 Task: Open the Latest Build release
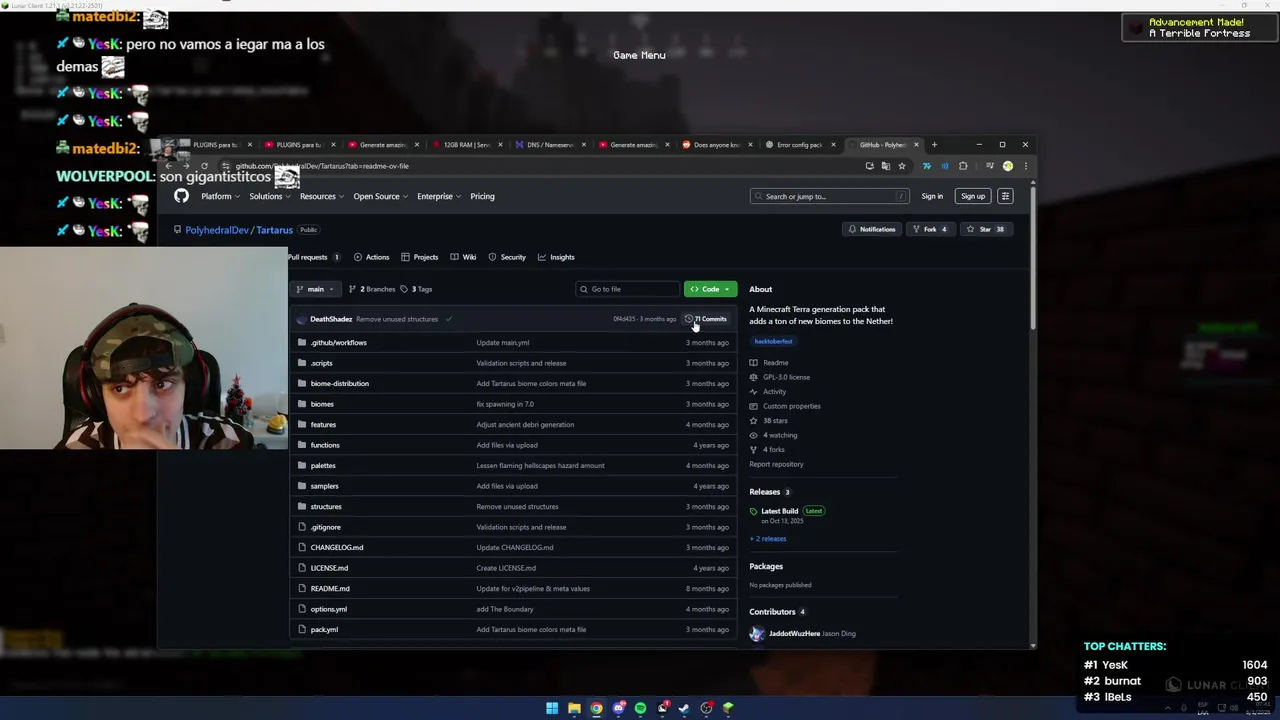click(x=779, y=511)
